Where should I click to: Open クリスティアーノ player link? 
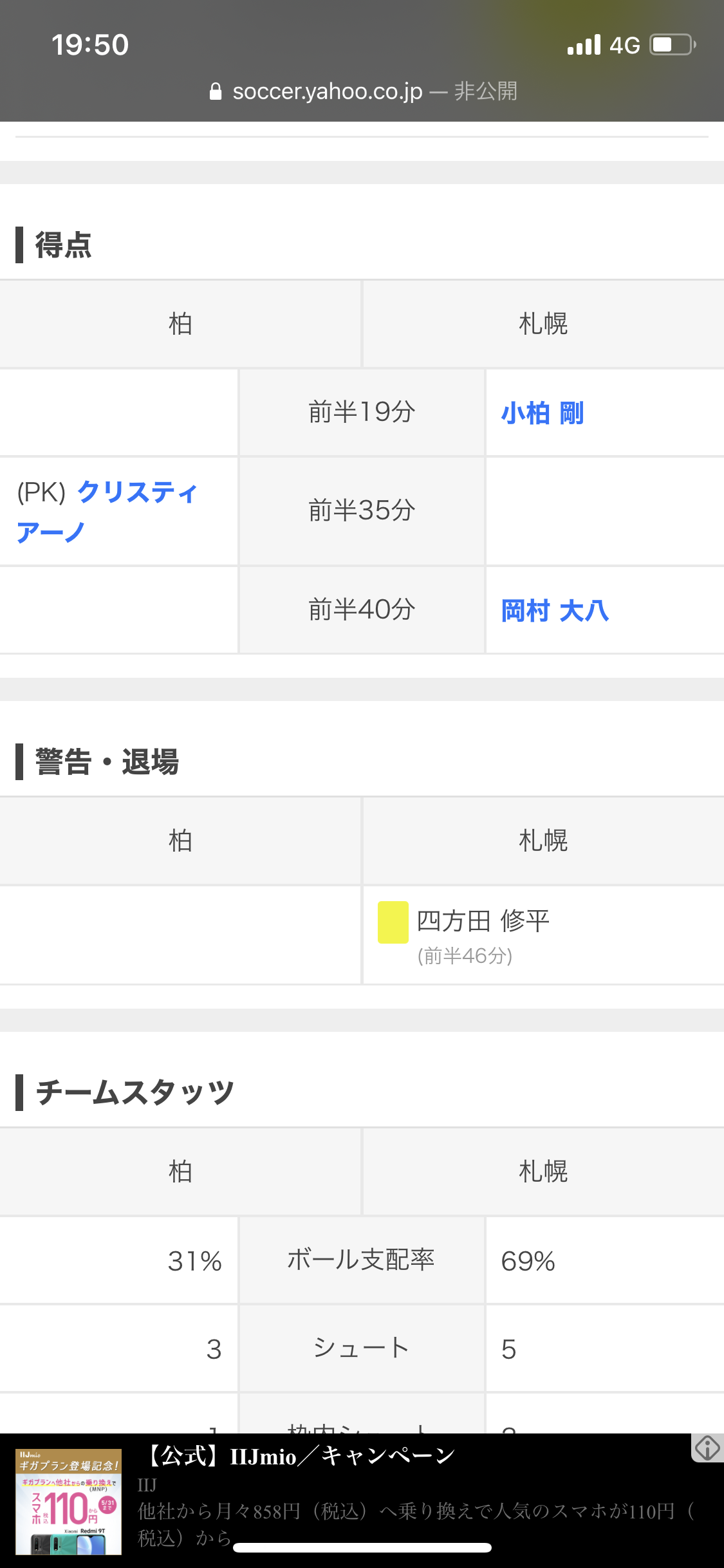[107, 512]
